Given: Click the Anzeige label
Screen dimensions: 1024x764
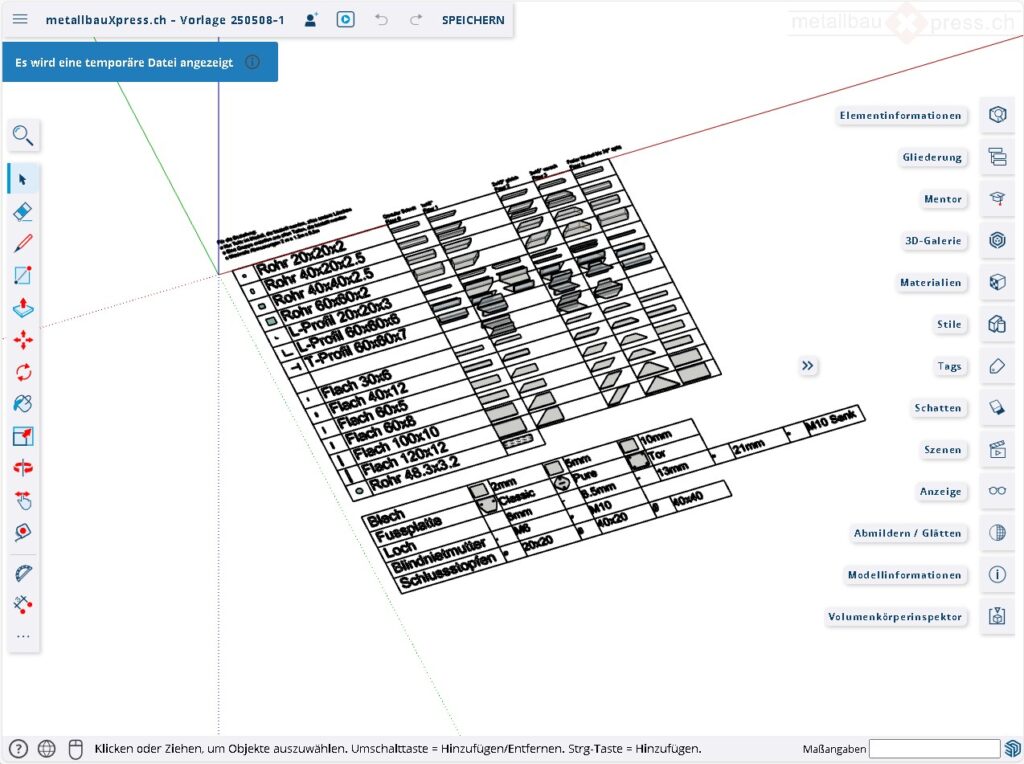Looking at the screenshot, I should 940,492.
